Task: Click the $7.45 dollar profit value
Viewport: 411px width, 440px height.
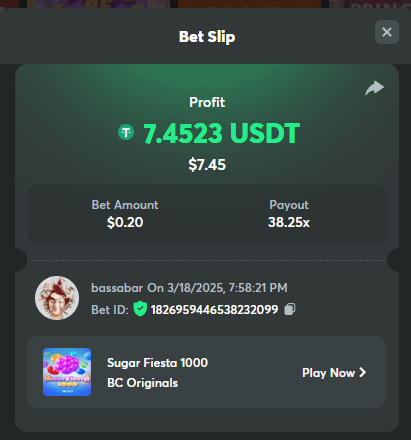Action: tap(207, 165)
